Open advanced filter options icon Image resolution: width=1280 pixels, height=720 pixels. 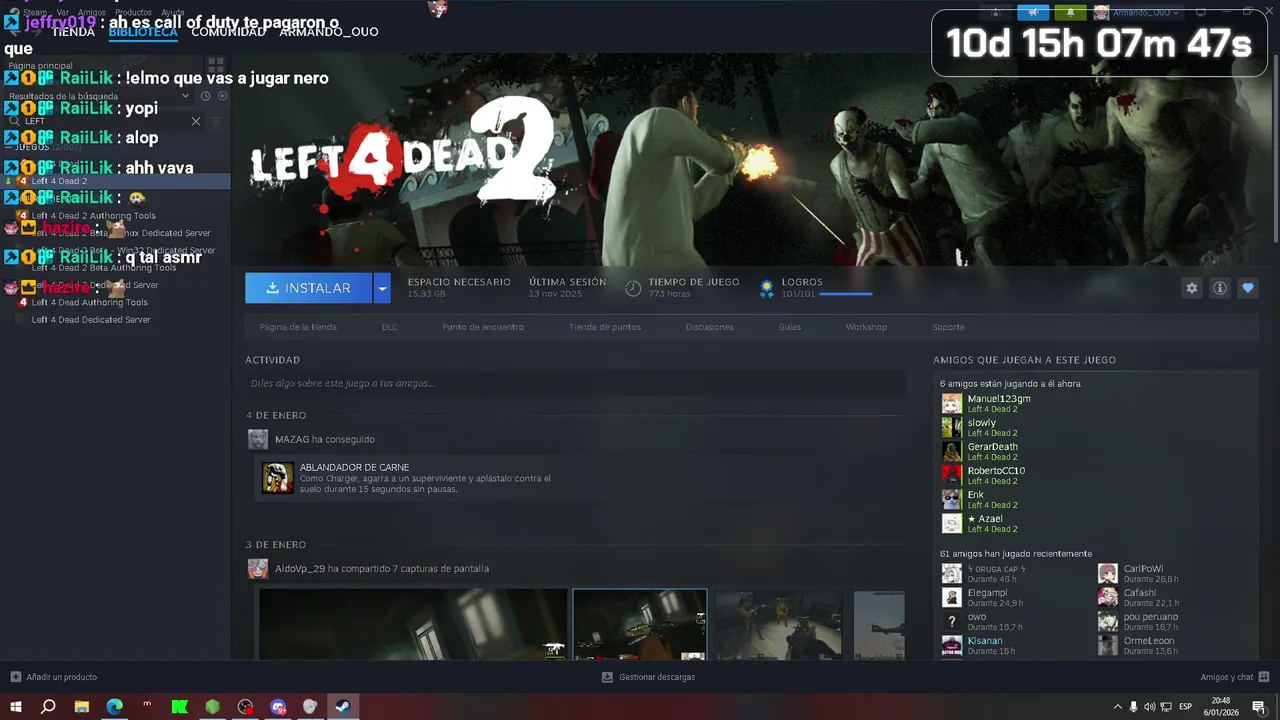click(215, 121)
